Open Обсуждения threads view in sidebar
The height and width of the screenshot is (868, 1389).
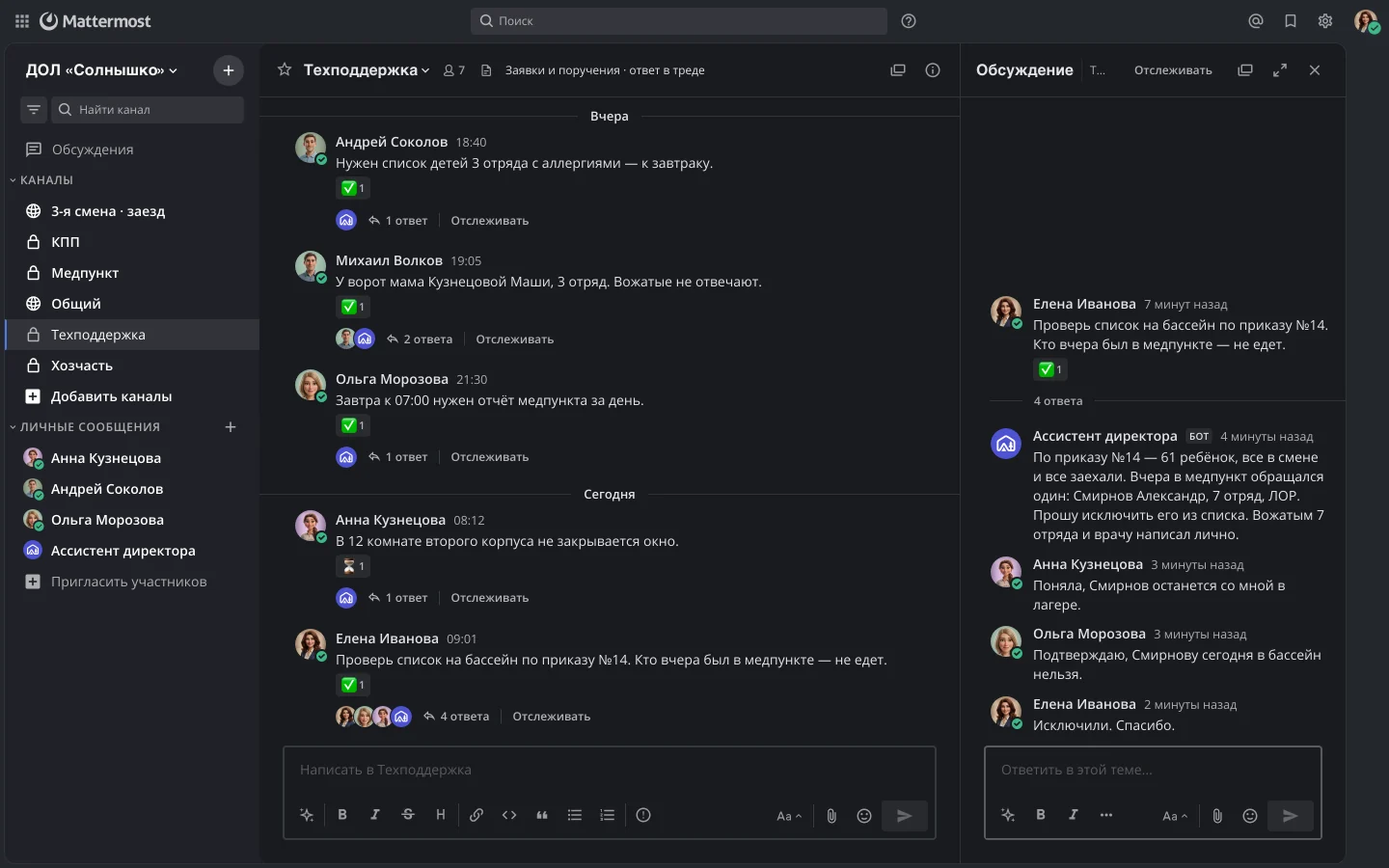[132, 149]
